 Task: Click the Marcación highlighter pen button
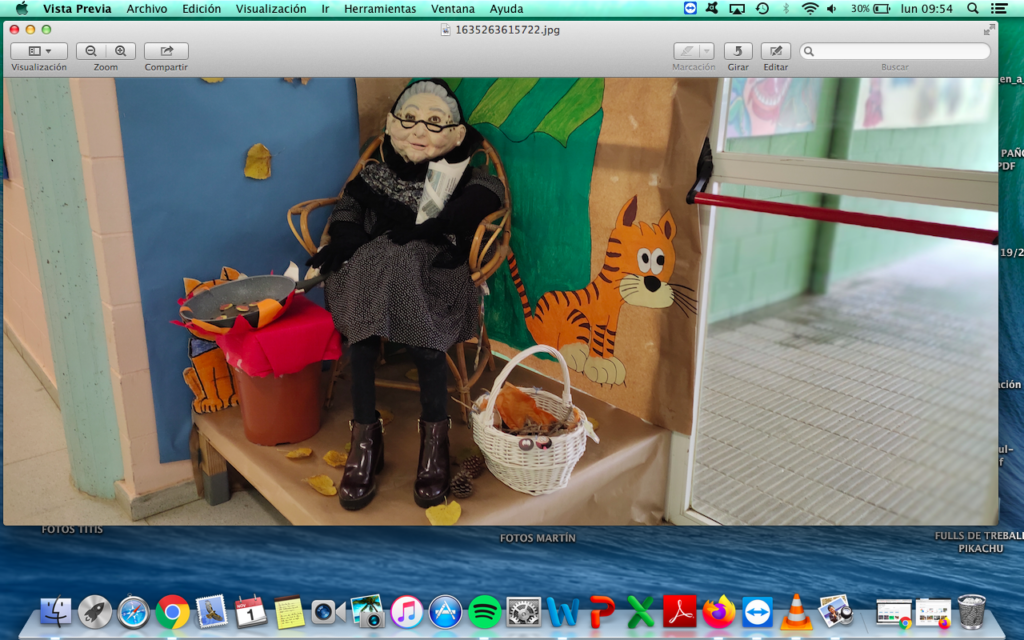pyautogui.click(x=686, y=51)
